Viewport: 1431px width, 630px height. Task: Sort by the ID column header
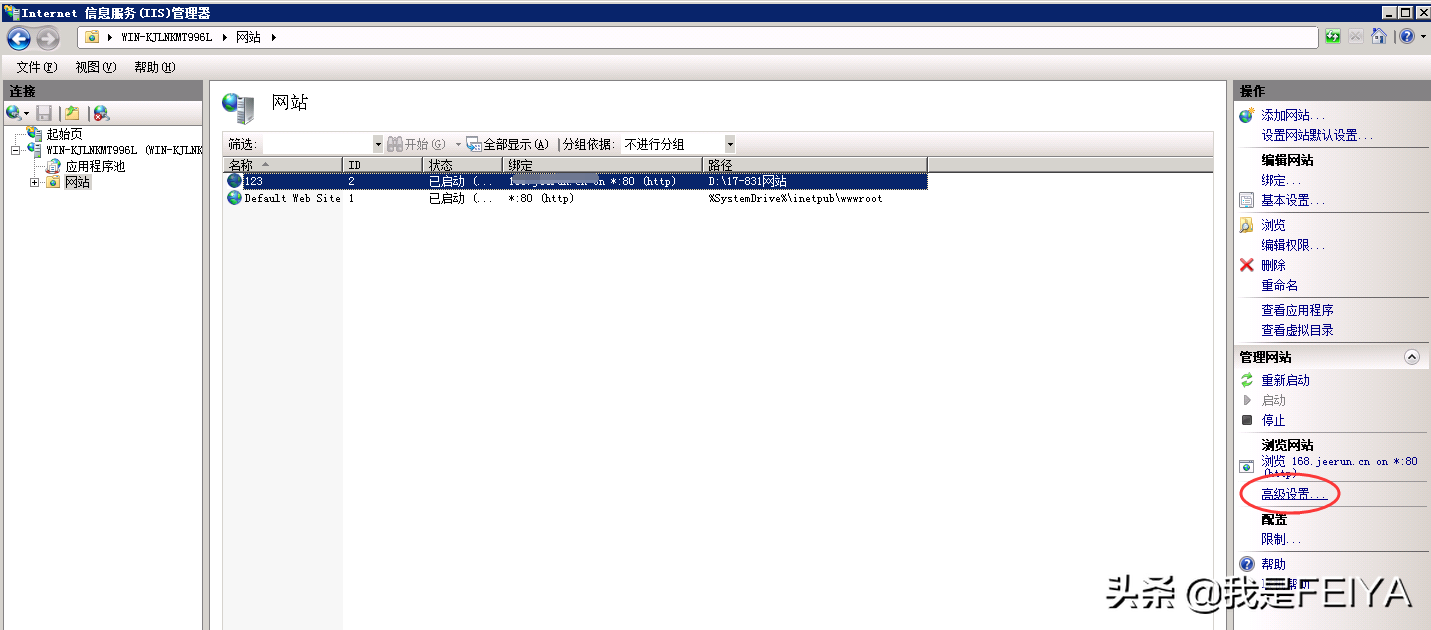click(x=382, y=164)
